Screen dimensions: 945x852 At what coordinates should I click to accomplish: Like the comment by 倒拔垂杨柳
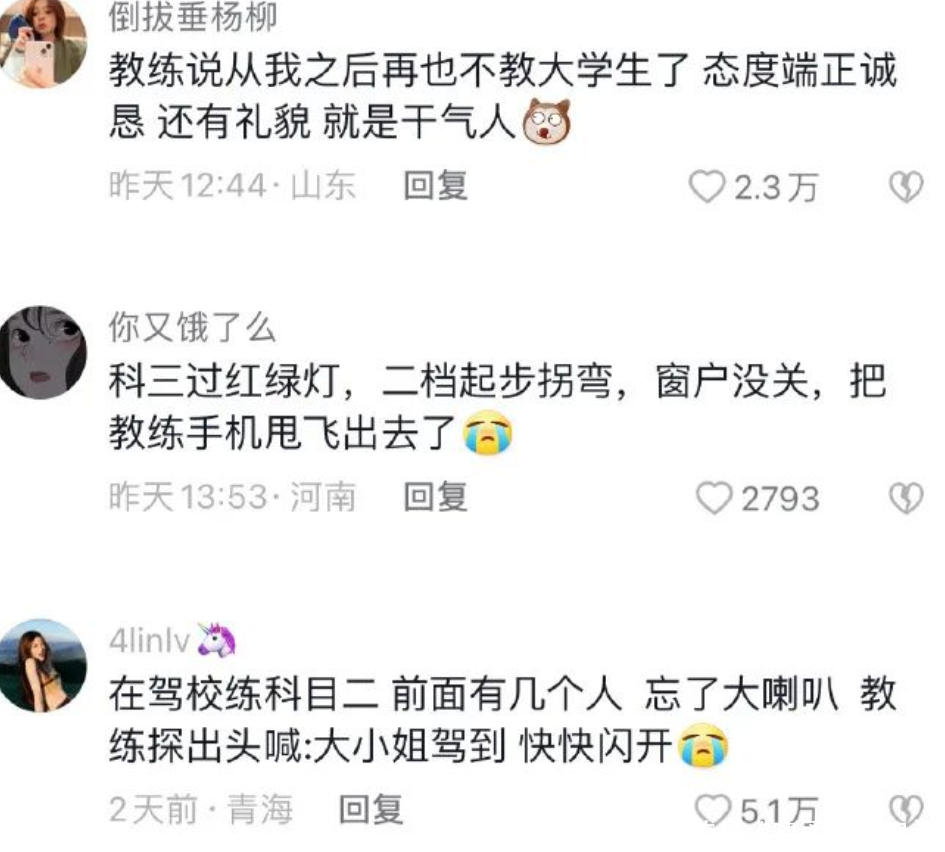[707, 187]
